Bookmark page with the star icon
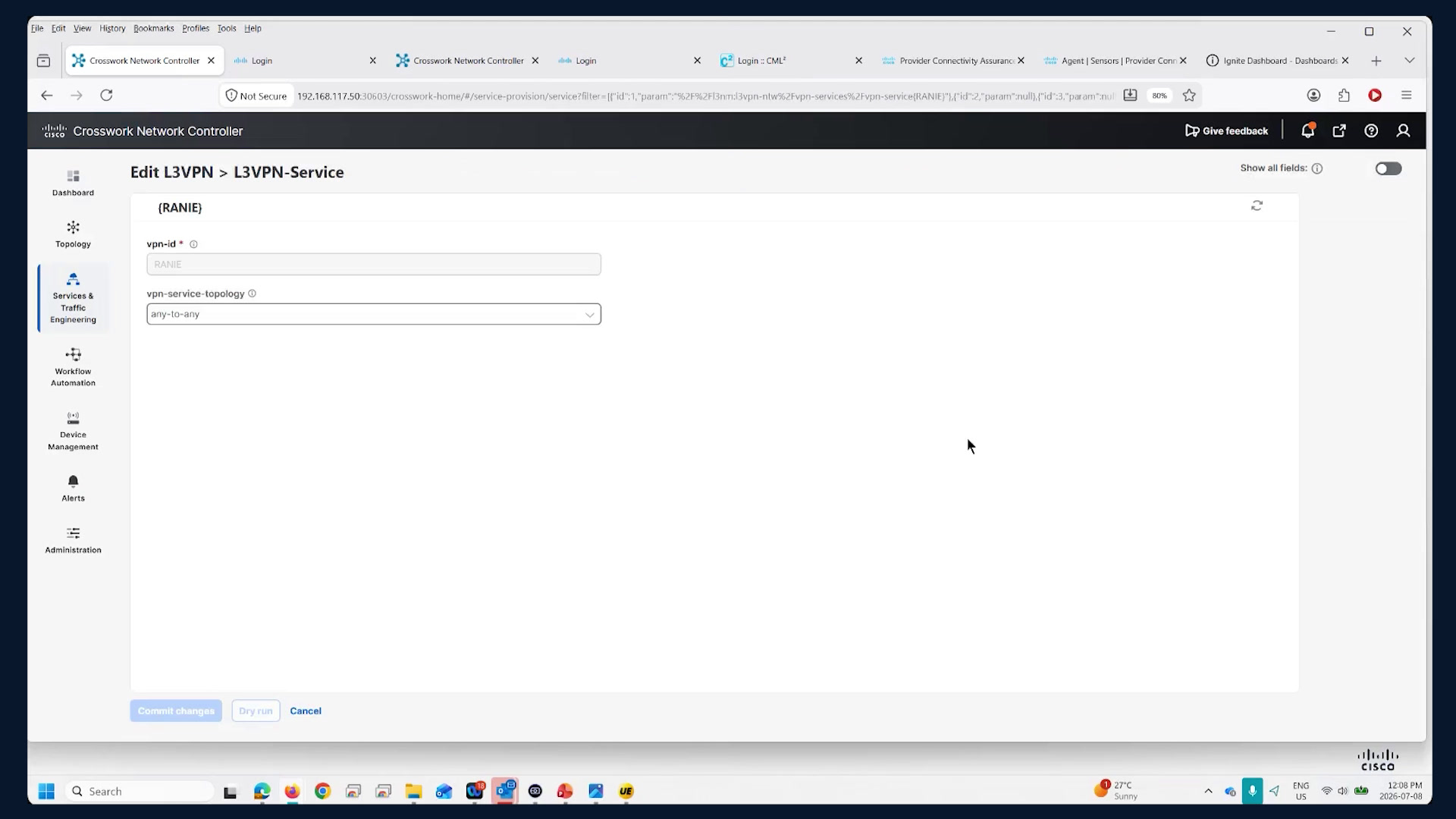The height and width of the screenshot is (819, 1456). pyautogui.click(x=1189, y=96)
